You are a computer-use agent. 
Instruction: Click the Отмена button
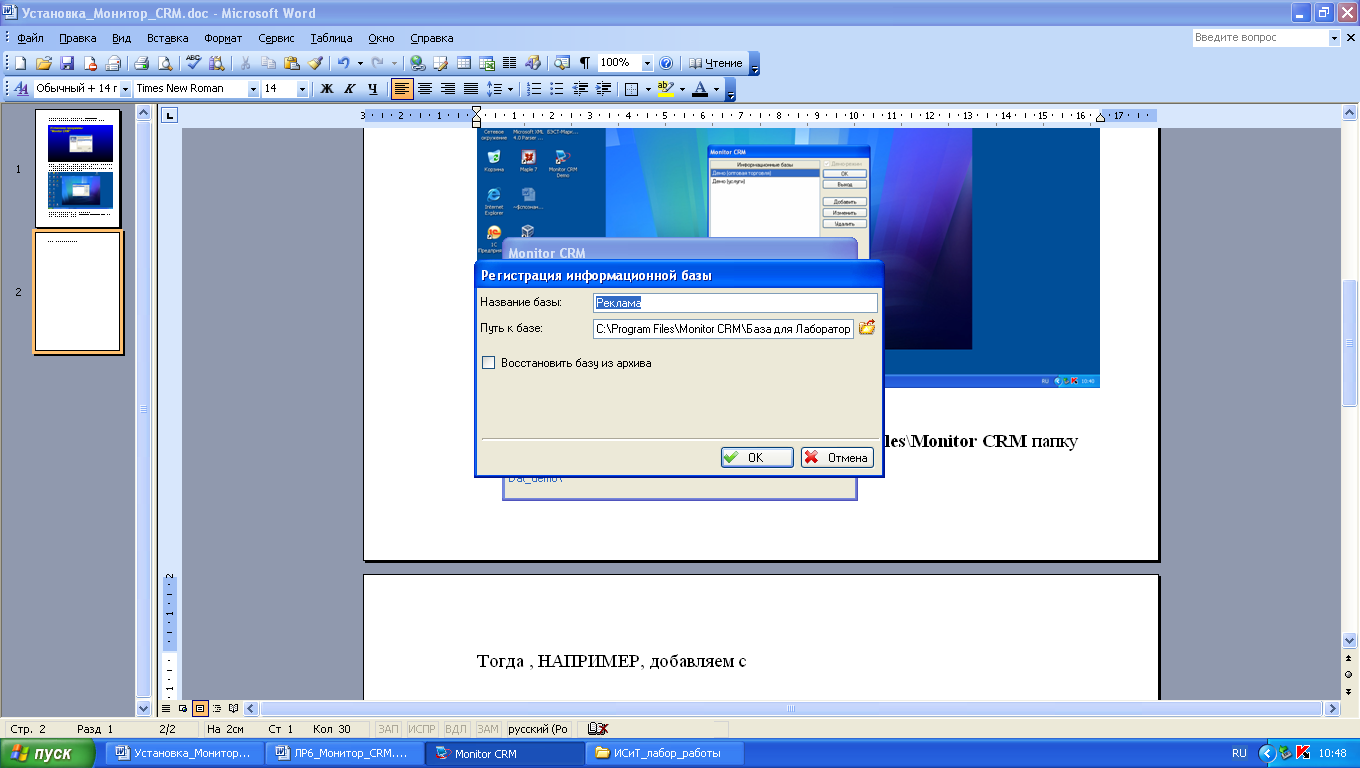pyautogui.click(x=837, y=457)
